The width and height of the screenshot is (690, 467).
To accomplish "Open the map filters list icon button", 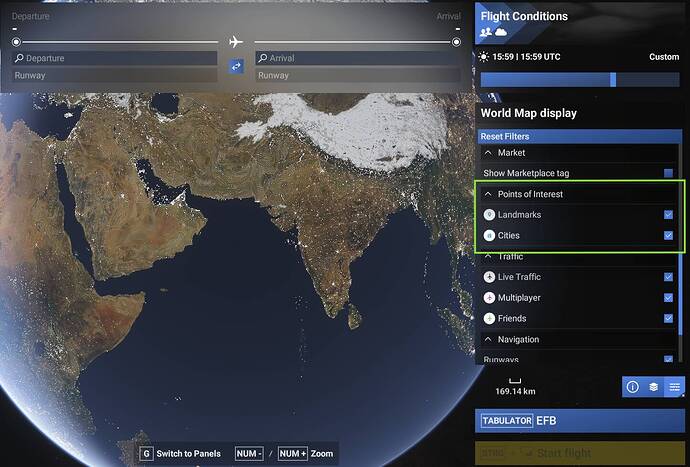I will 674,387.
